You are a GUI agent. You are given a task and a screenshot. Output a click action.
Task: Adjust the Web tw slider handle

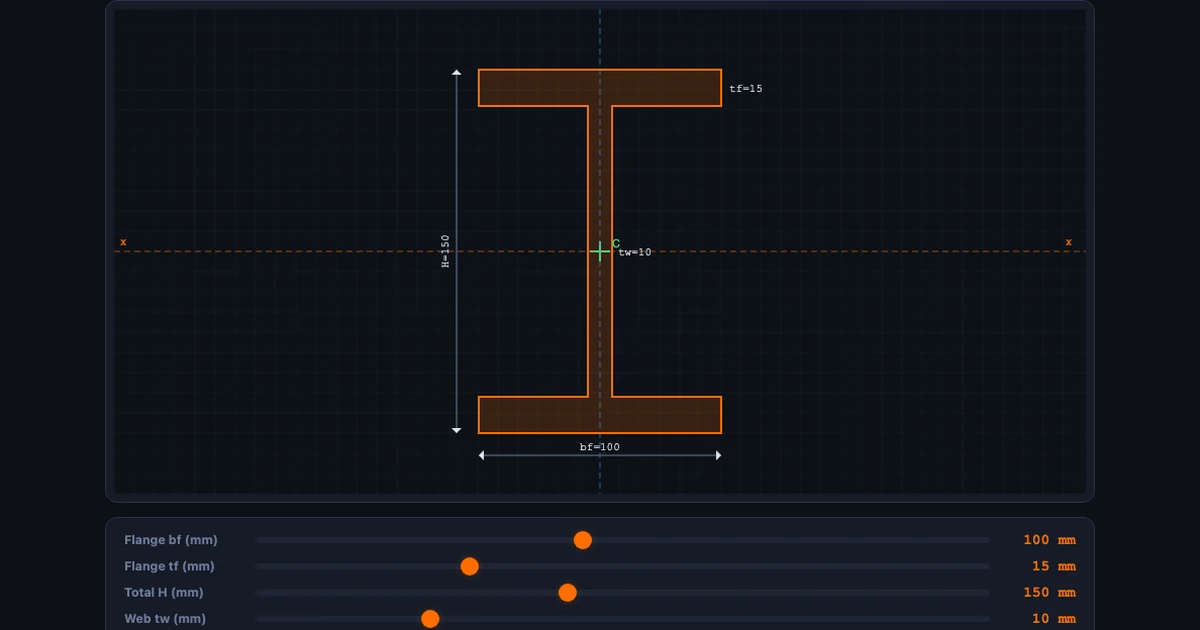click(430, 619)
